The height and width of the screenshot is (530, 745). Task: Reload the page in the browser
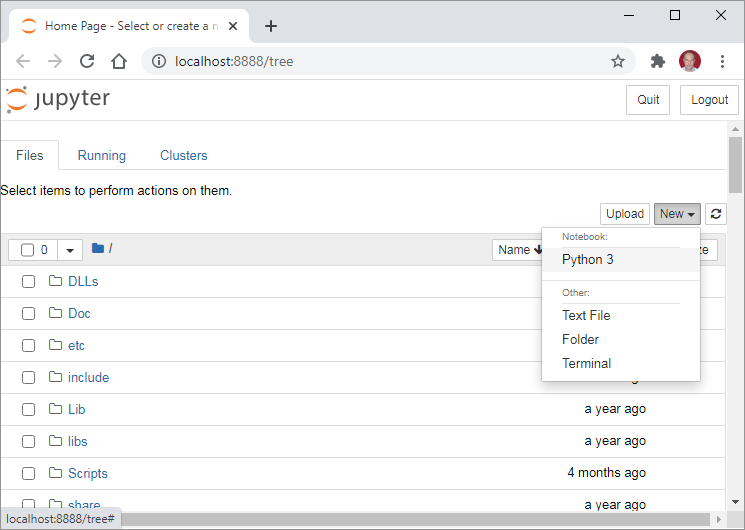(87, 61)
